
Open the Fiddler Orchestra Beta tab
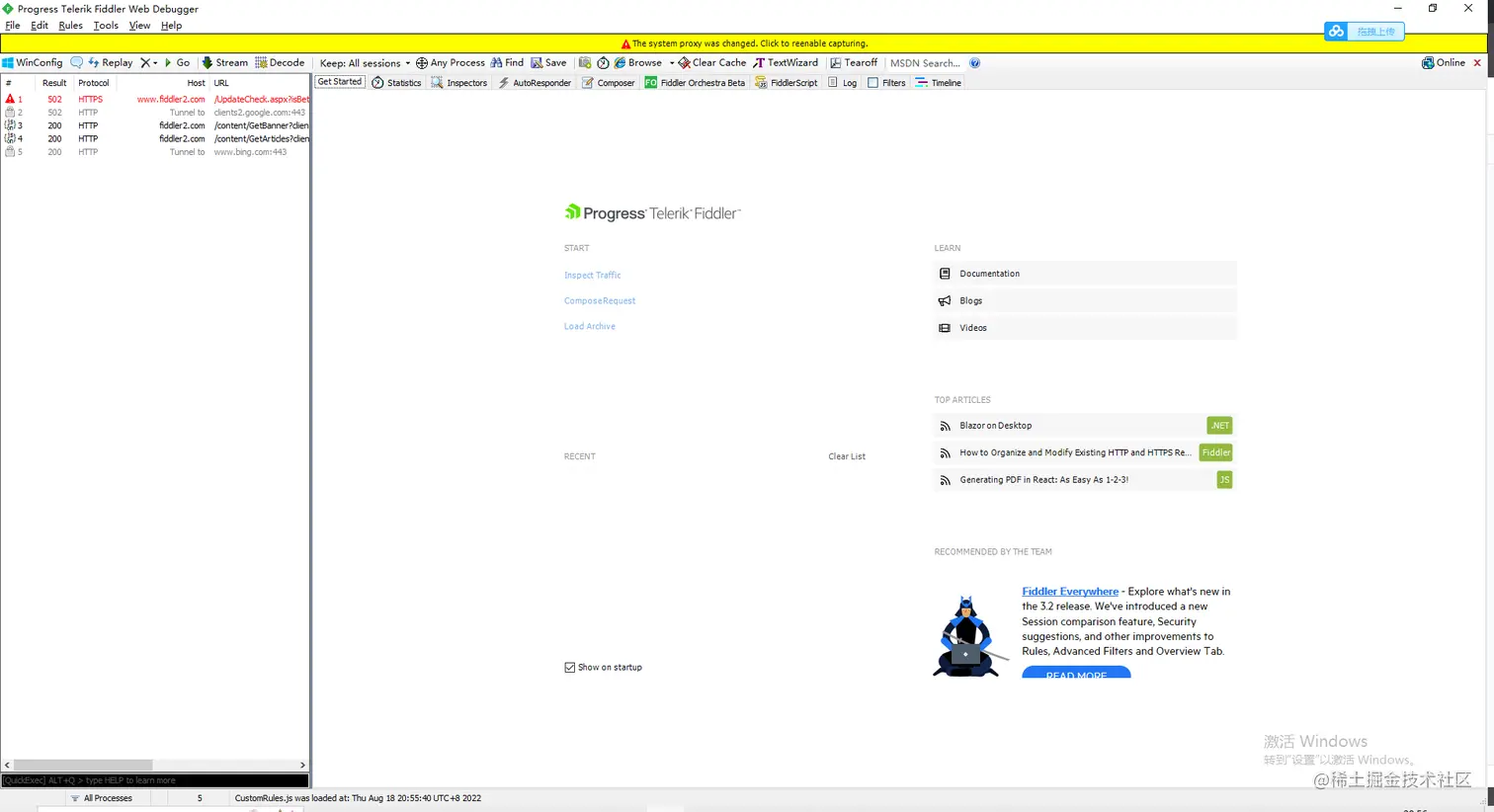click(x=695, y=83)
